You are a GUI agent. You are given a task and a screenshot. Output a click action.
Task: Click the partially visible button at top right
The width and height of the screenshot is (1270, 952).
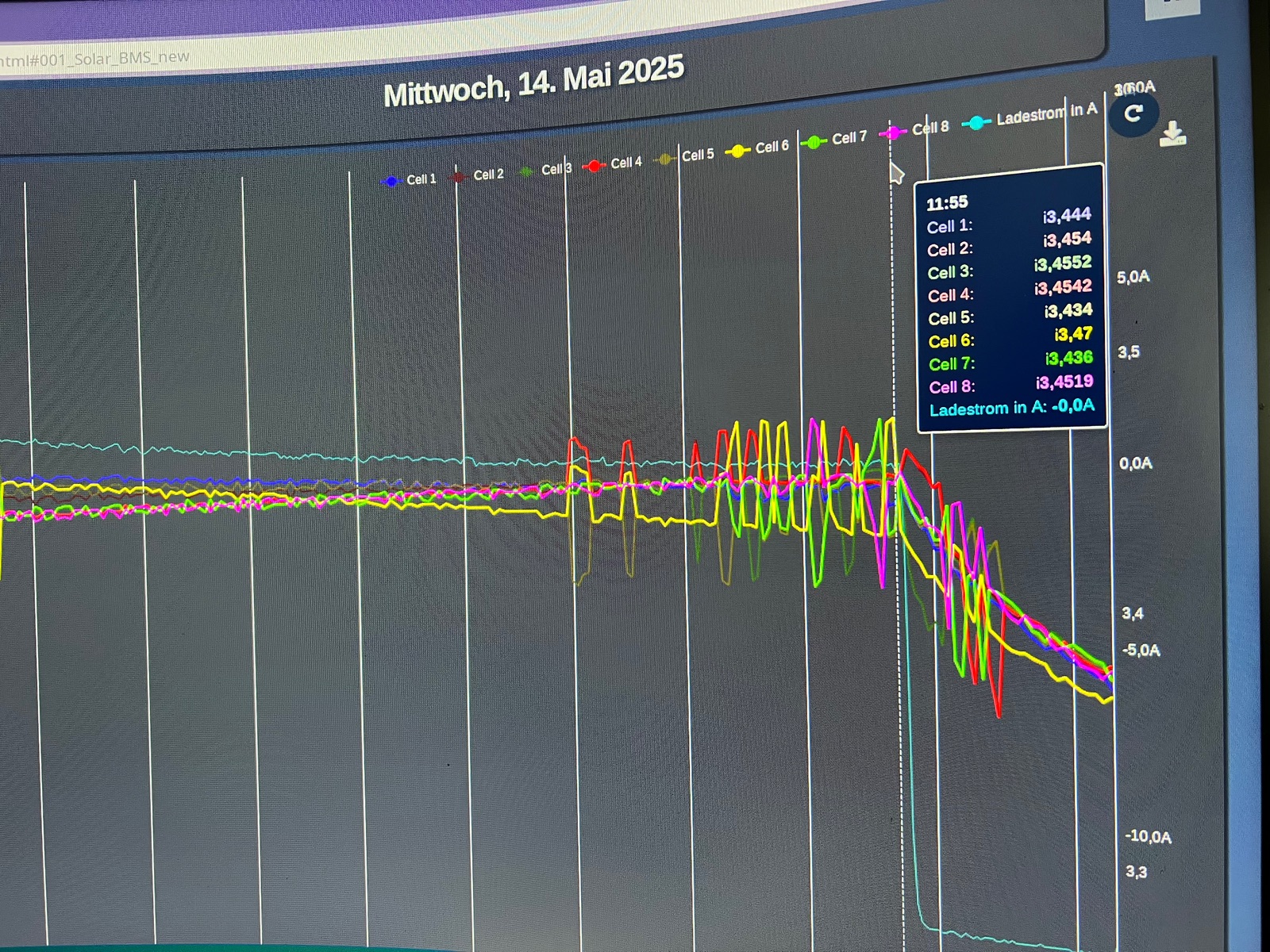(x=1173, y=6)
